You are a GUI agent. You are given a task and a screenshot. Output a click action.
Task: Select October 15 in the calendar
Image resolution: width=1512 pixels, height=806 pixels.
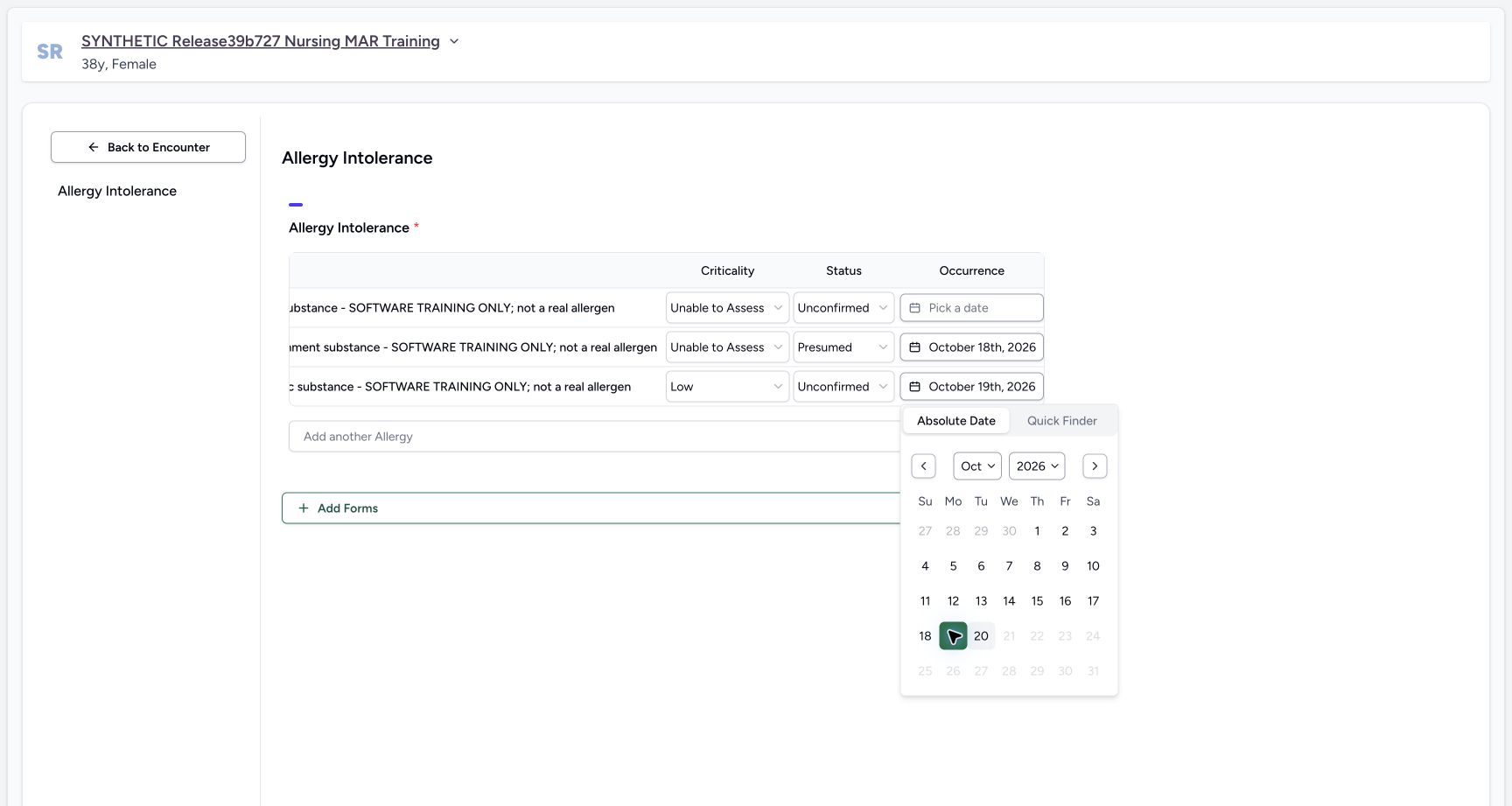click(x=1037, y=601)
